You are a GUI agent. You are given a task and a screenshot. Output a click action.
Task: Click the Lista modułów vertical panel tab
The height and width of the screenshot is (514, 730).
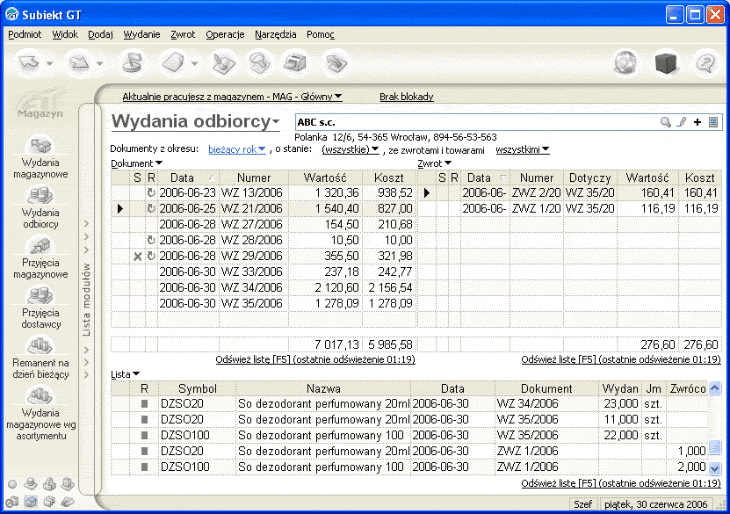click(87, 299)
